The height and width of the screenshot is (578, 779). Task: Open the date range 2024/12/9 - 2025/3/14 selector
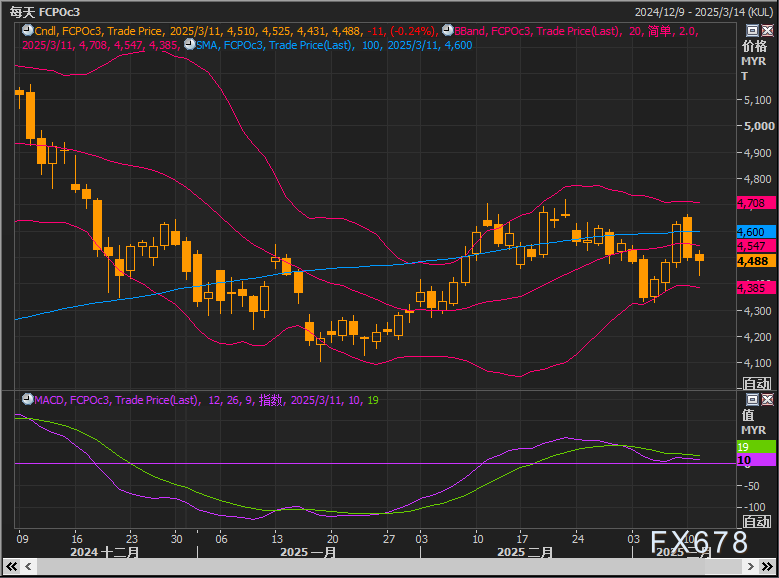tap(704, 11)
